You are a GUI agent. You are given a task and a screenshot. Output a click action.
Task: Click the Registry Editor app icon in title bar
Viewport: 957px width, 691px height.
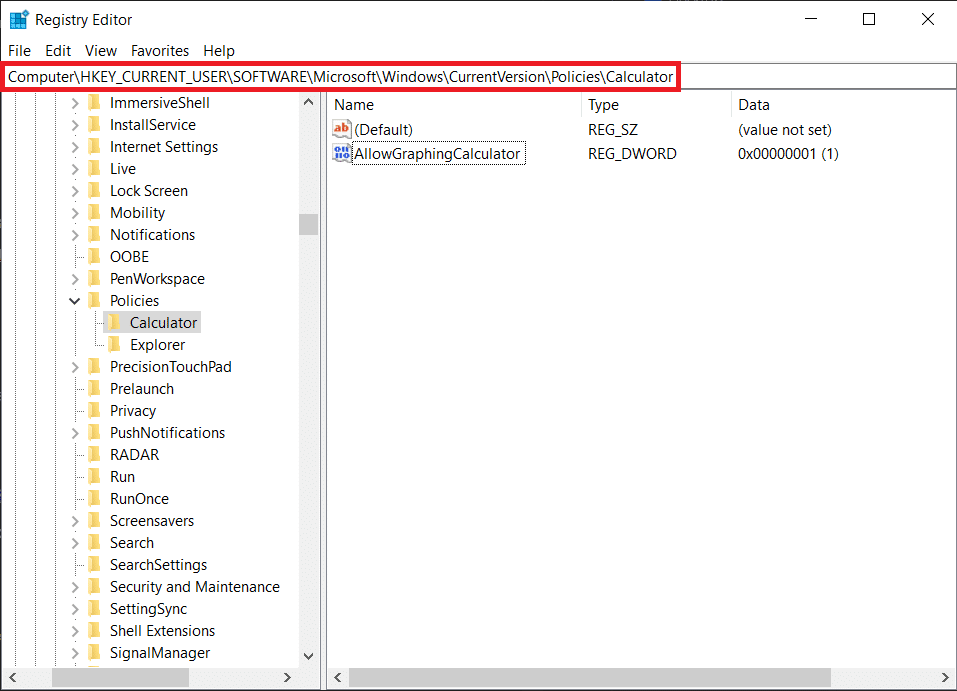click(19, 19)
